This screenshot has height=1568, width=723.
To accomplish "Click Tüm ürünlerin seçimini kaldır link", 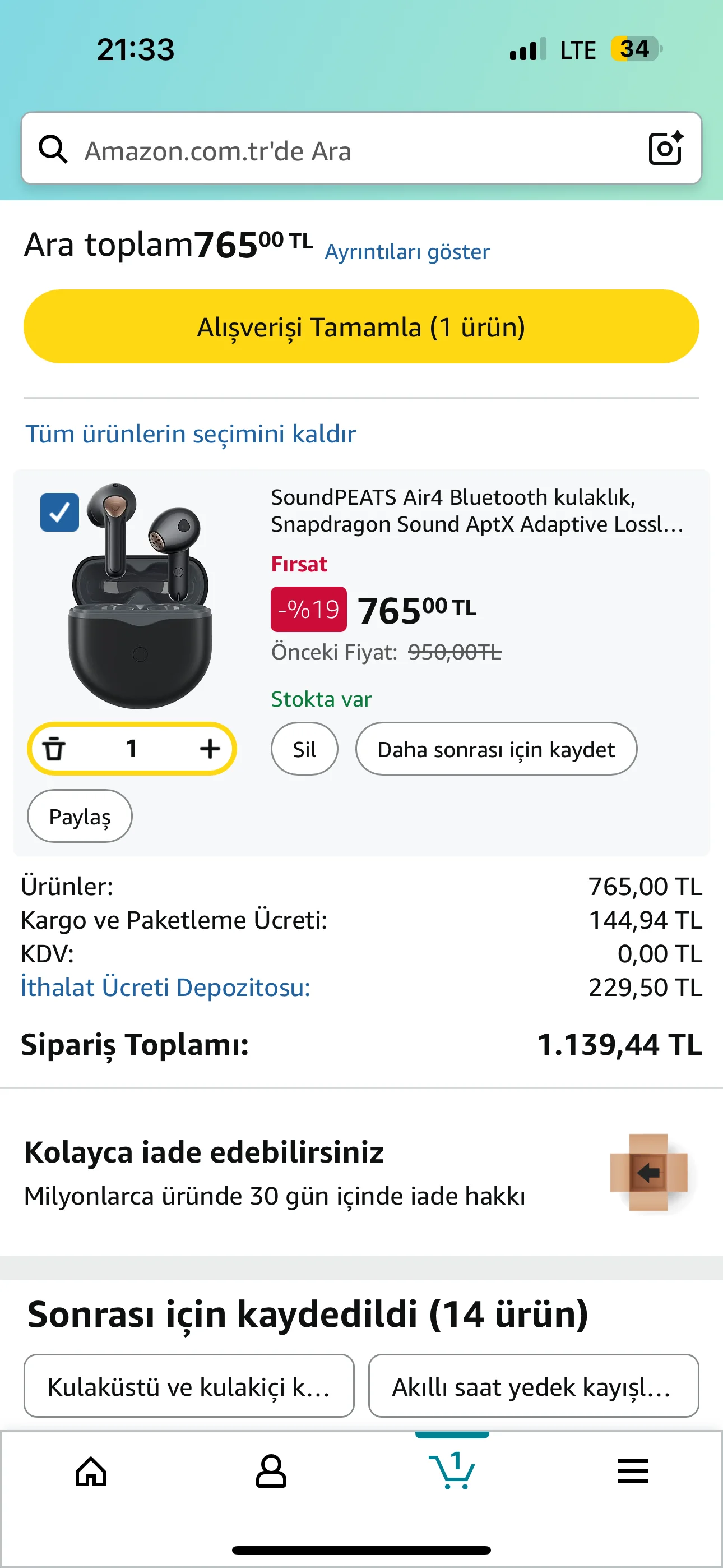I will pos(191,434).
